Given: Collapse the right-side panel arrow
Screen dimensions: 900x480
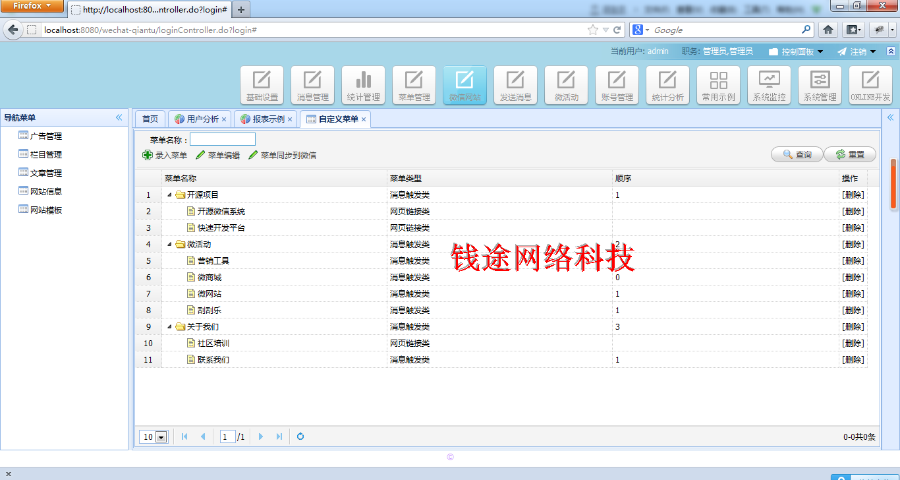Looking at the screenshot, I should click(890, 117).
